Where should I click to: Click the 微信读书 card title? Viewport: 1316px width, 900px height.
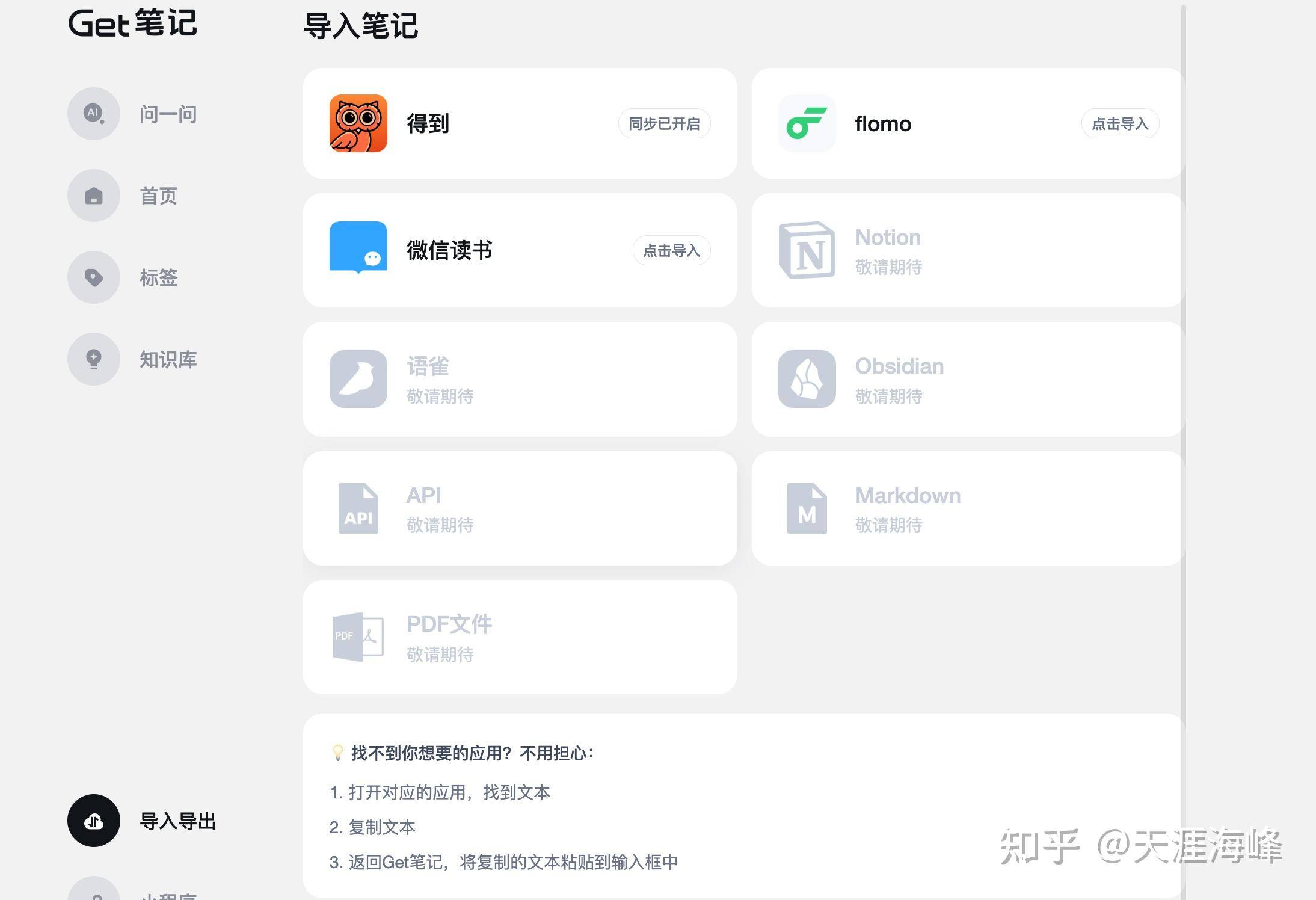(450, 250)
